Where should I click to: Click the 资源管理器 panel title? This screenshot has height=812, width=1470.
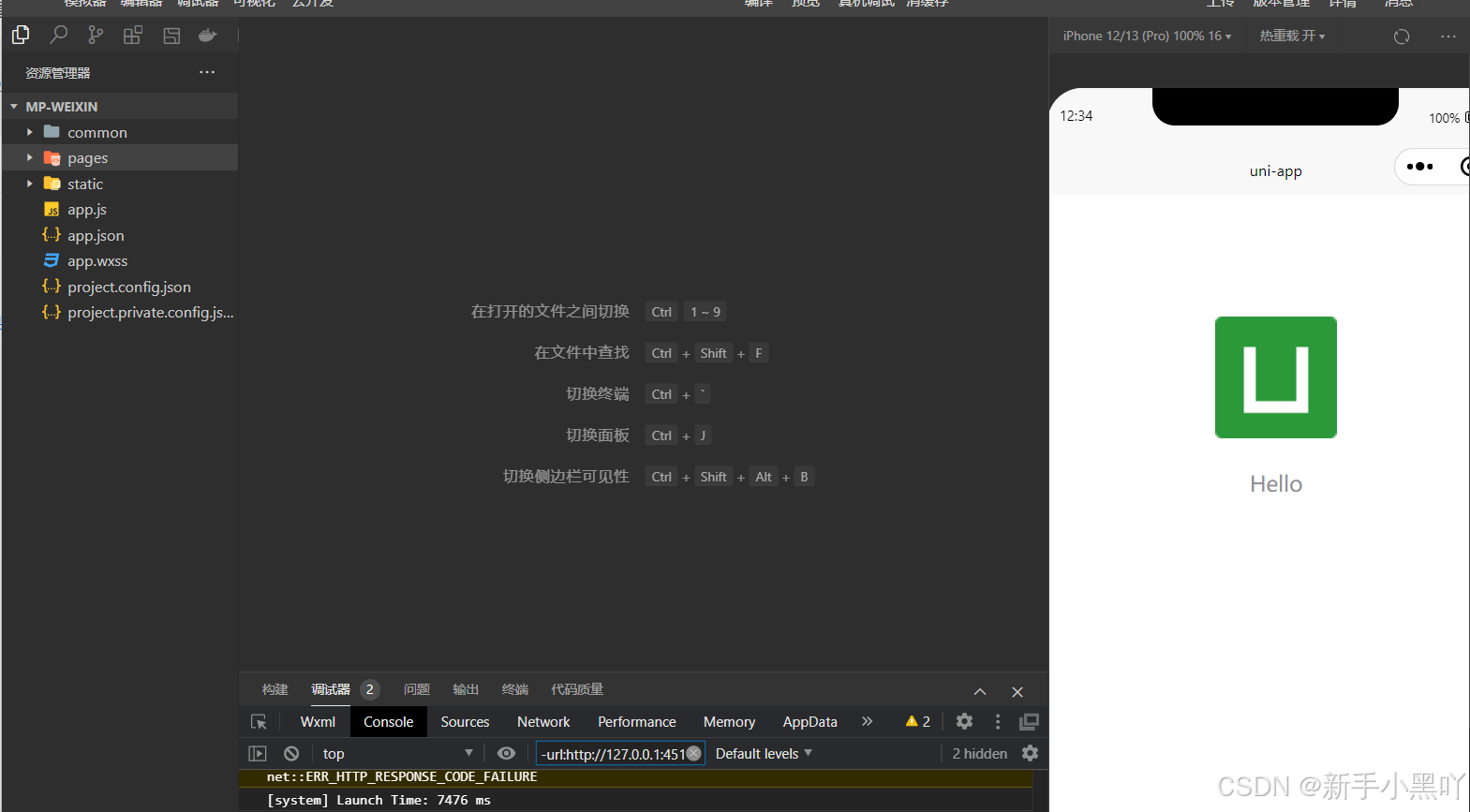(58, 72)
